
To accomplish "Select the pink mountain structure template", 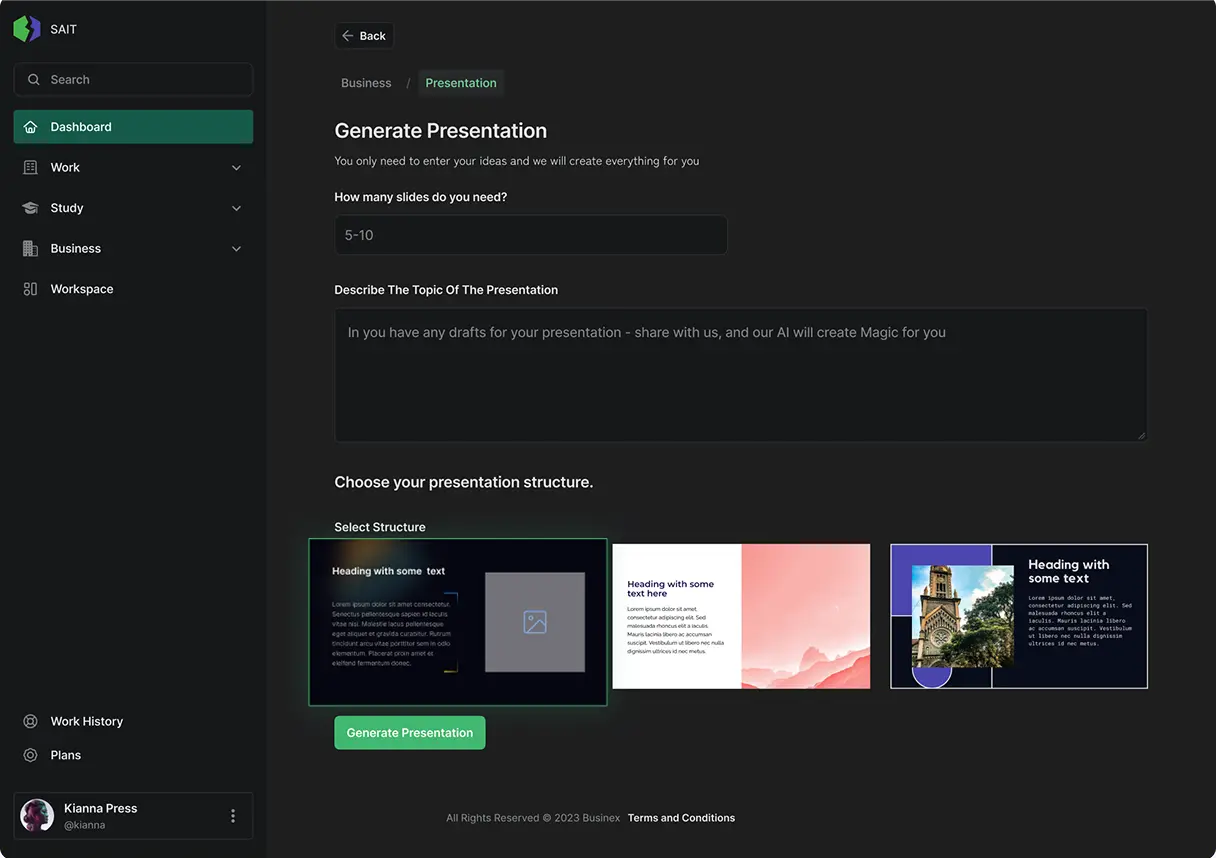I will point(741,616).
